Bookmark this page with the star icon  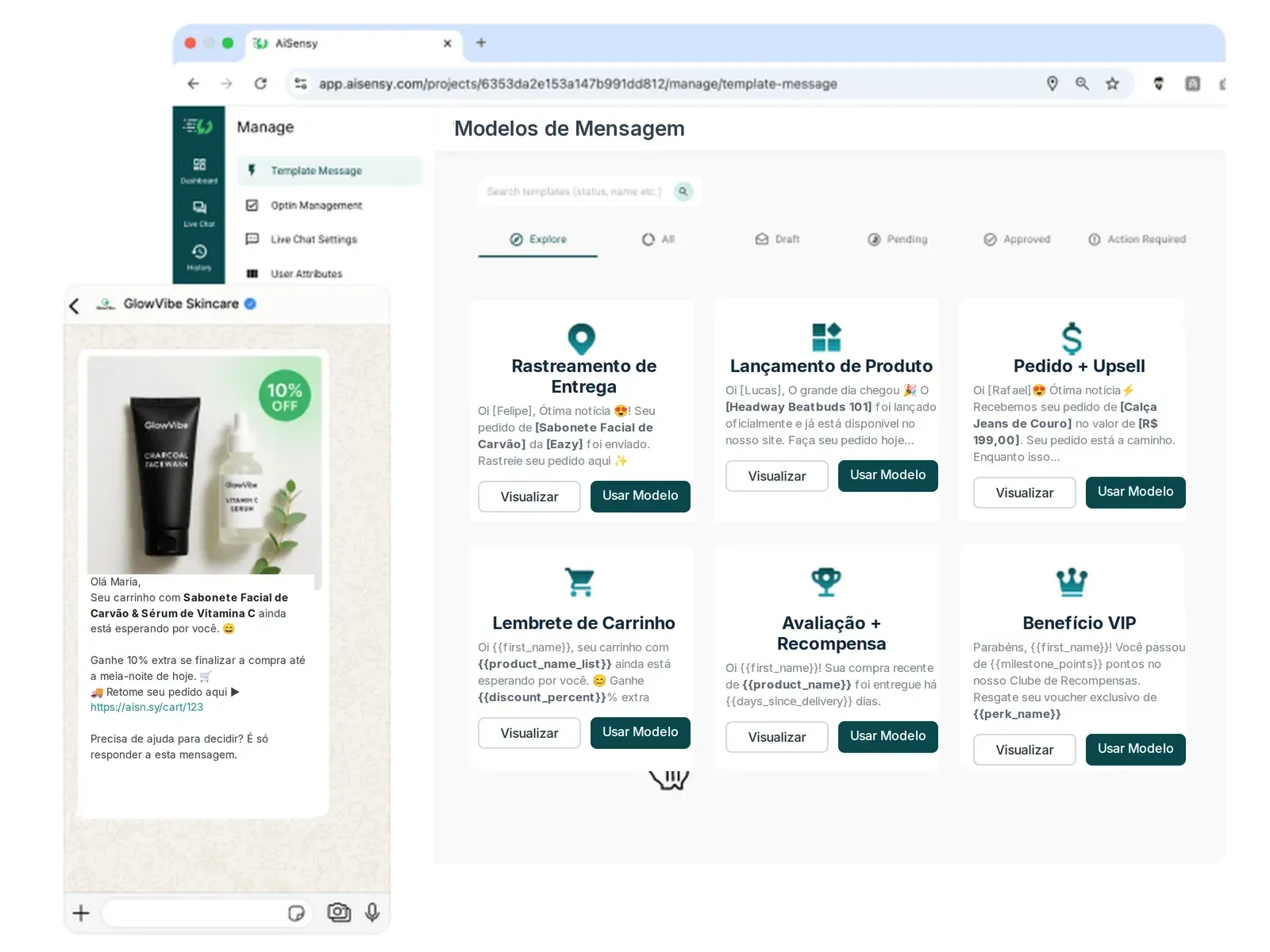pos(1112,83)
